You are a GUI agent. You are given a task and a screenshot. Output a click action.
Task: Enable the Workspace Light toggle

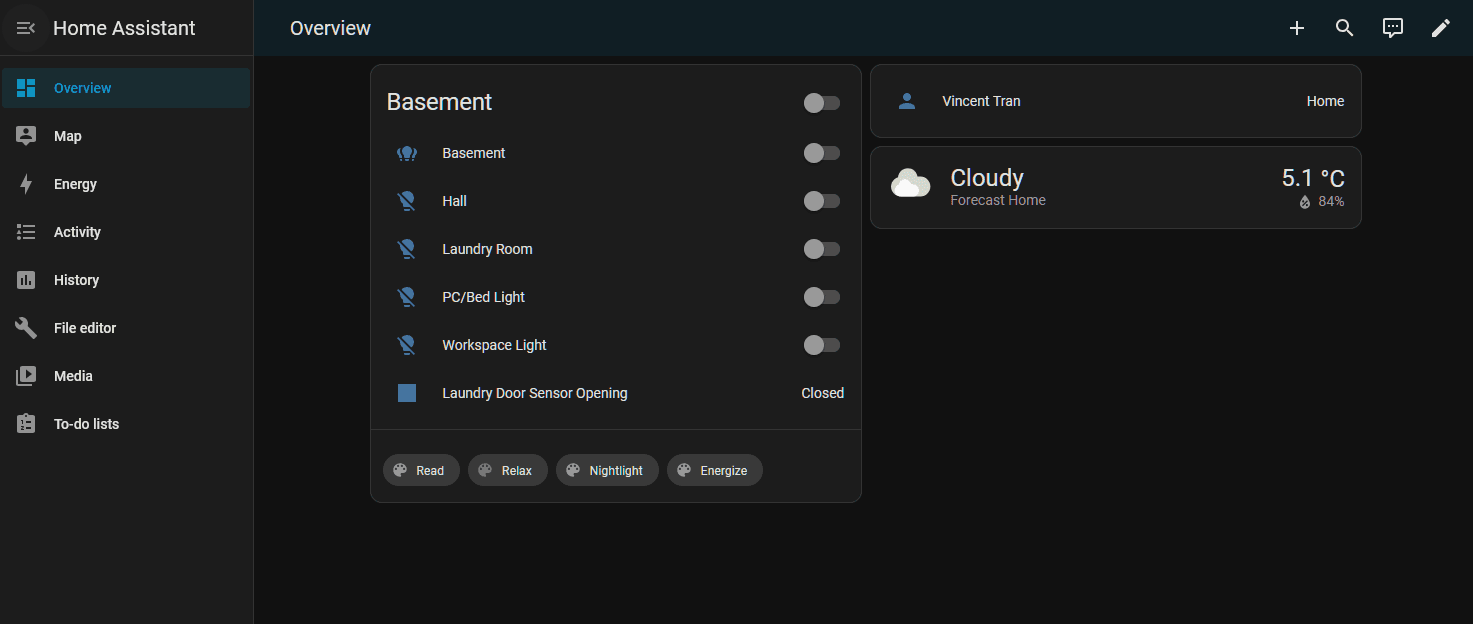click(821, 345)
